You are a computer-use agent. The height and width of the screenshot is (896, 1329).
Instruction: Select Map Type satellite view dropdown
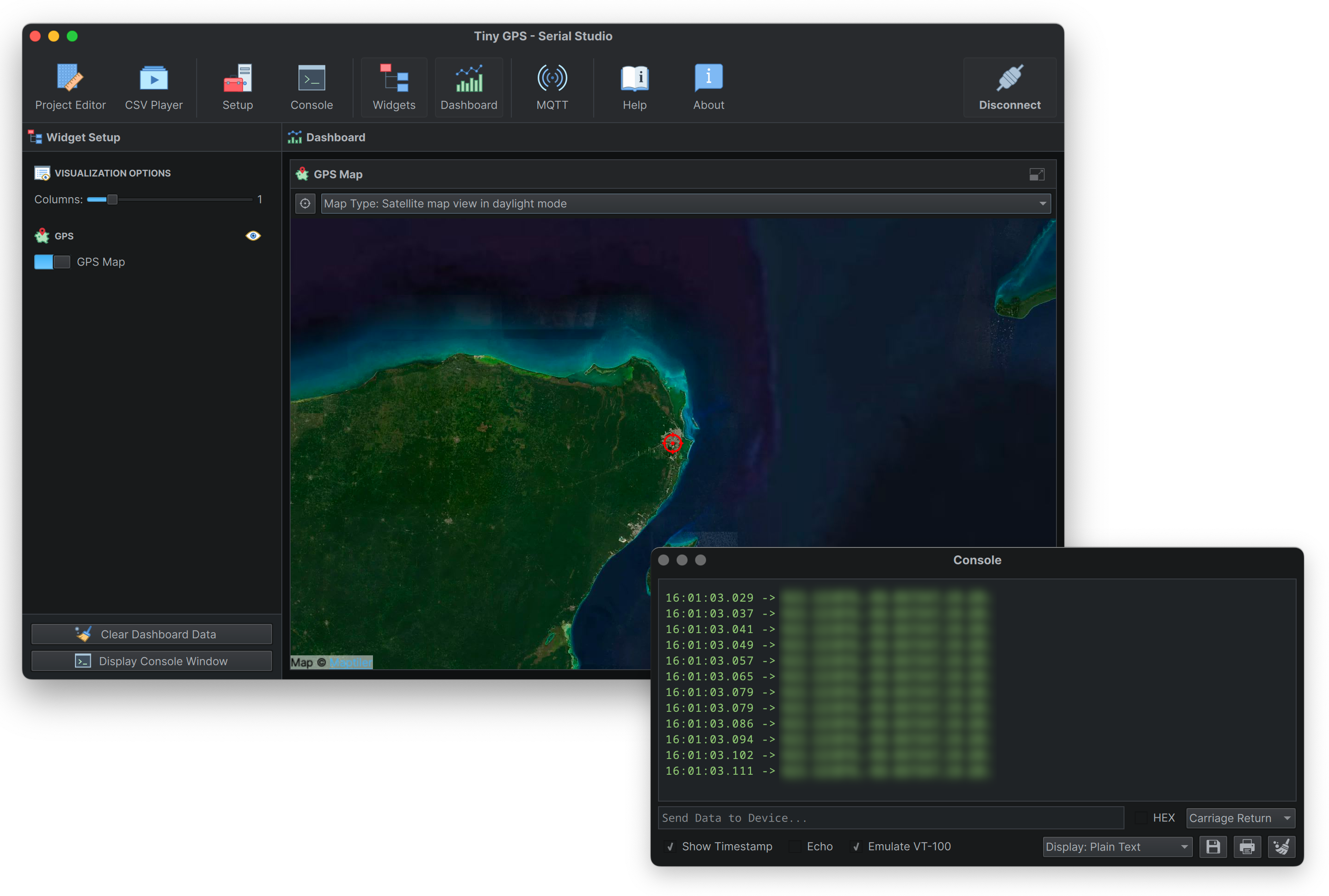tap(683, 203)
